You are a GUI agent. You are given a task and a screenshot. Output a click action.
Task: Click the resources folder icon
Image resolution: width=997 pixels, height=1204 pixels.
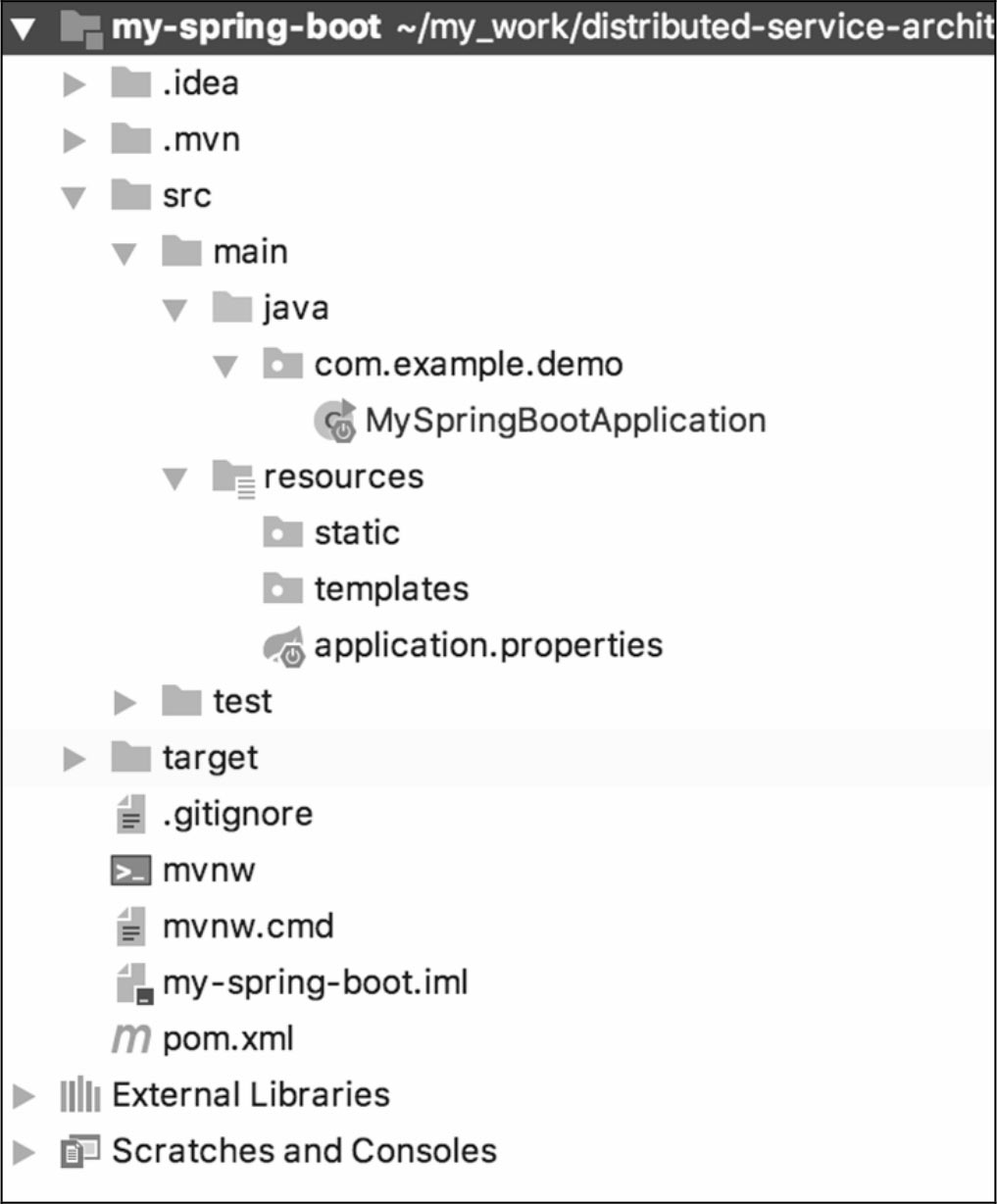233,477
